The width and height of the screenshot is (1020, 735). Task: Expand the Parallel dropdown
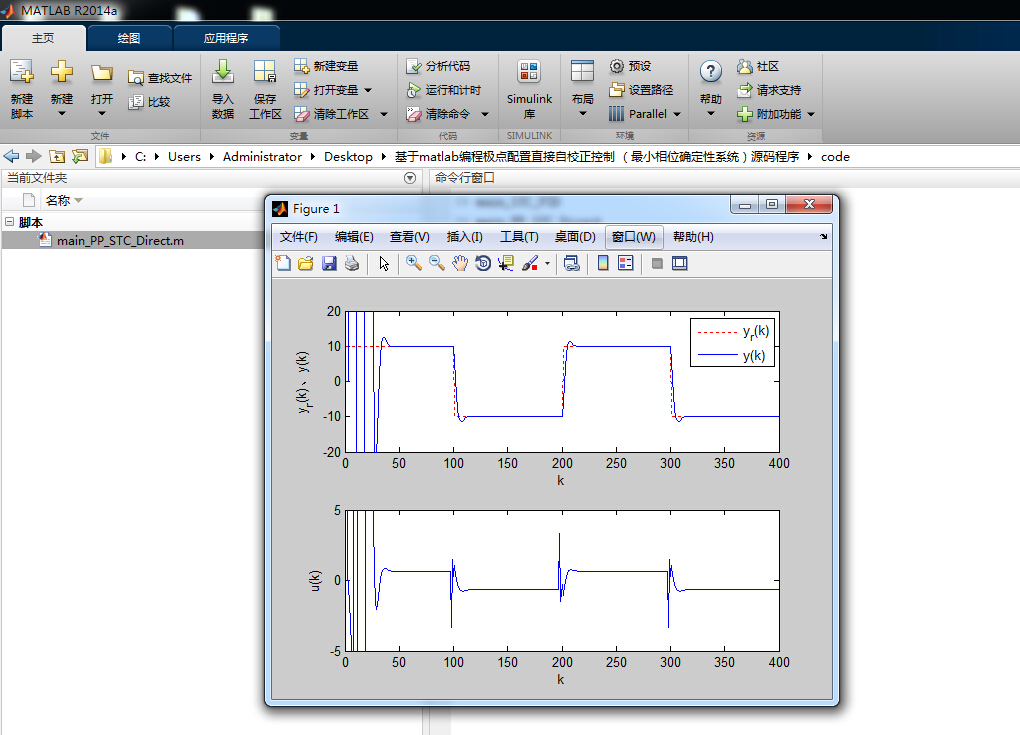pyautogui.click(x=677, y=114)
